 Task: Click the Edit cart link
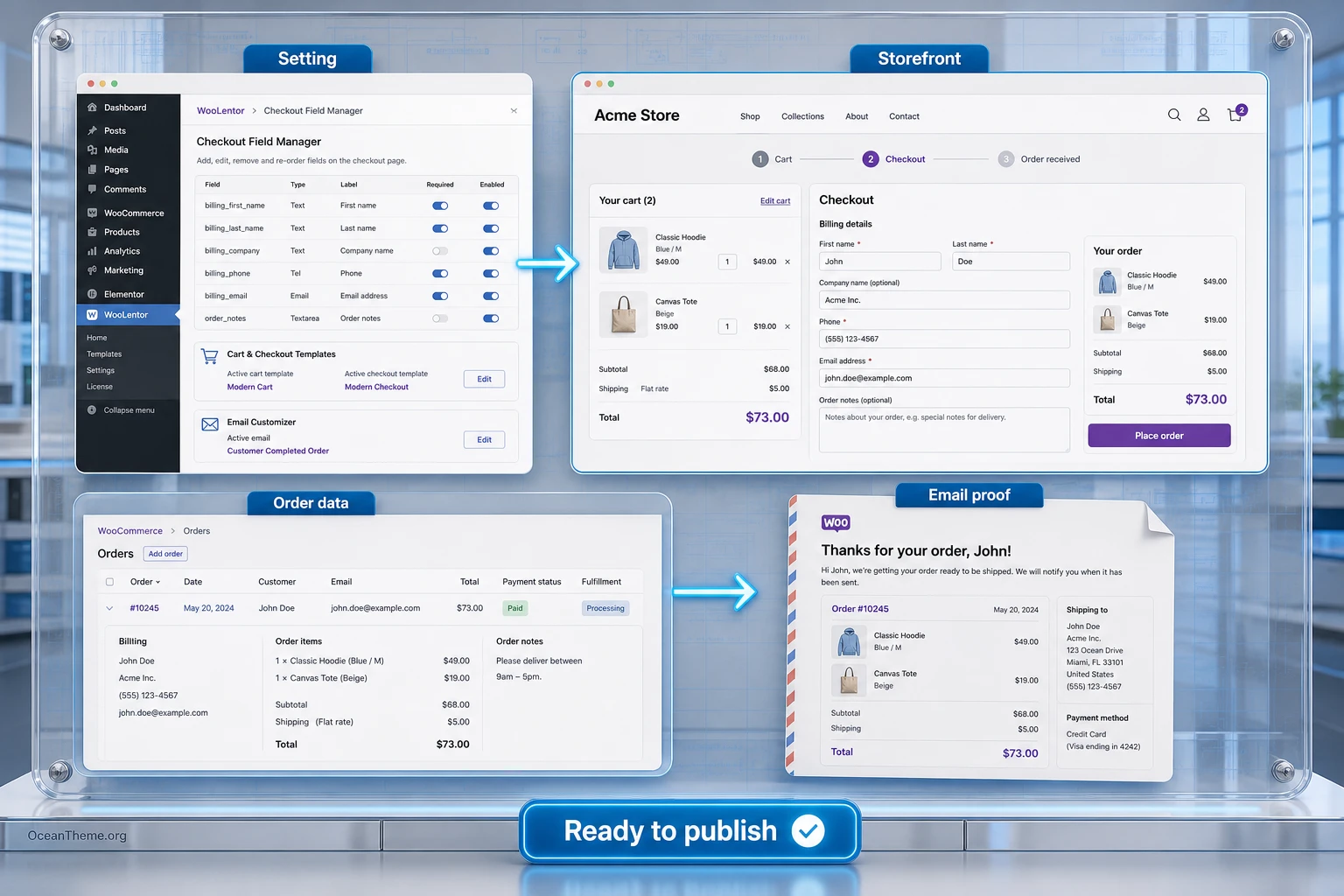coord(775,201)
